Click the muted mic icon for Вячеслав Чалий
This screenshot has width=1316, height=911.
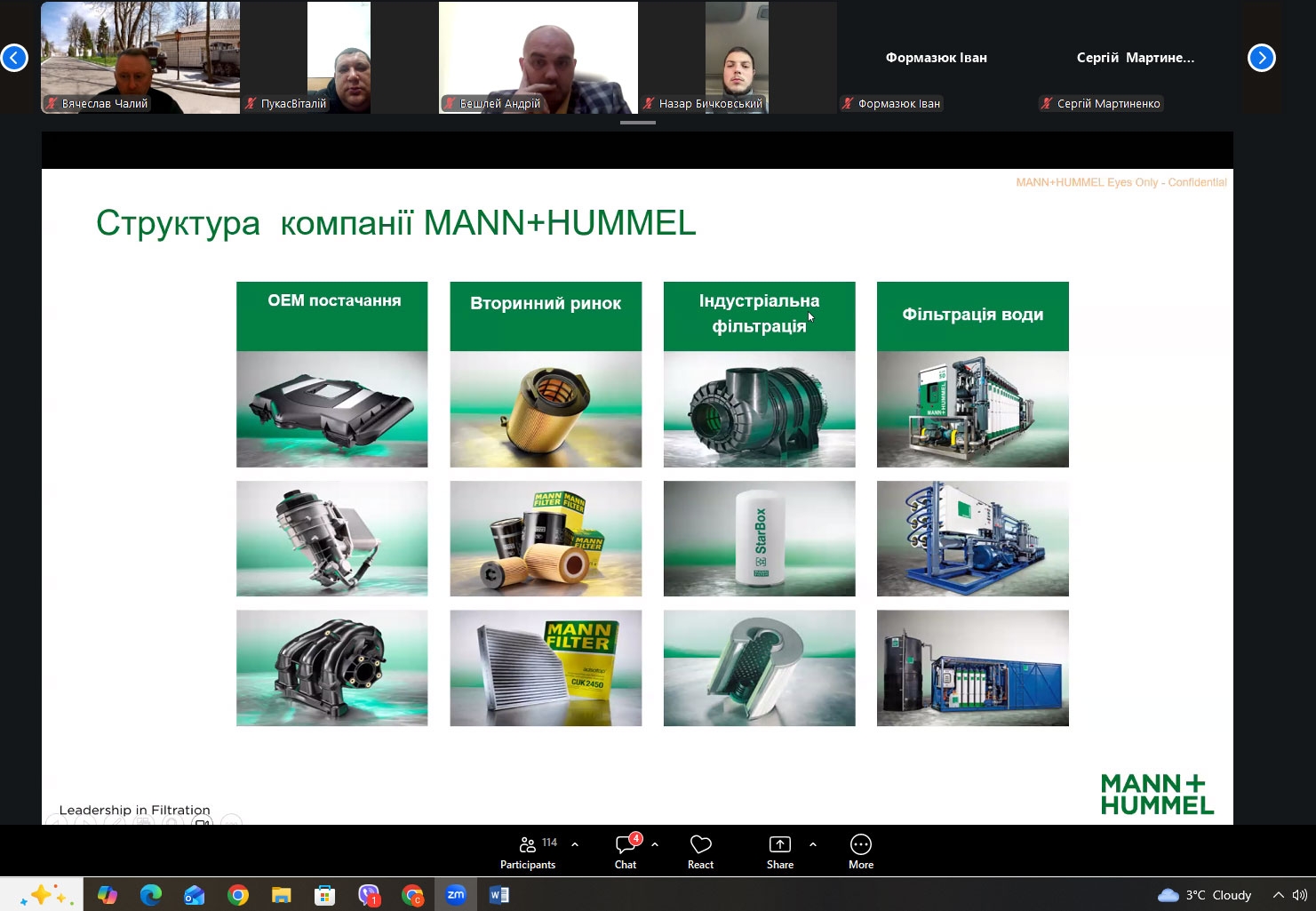(x=52, y=103)
